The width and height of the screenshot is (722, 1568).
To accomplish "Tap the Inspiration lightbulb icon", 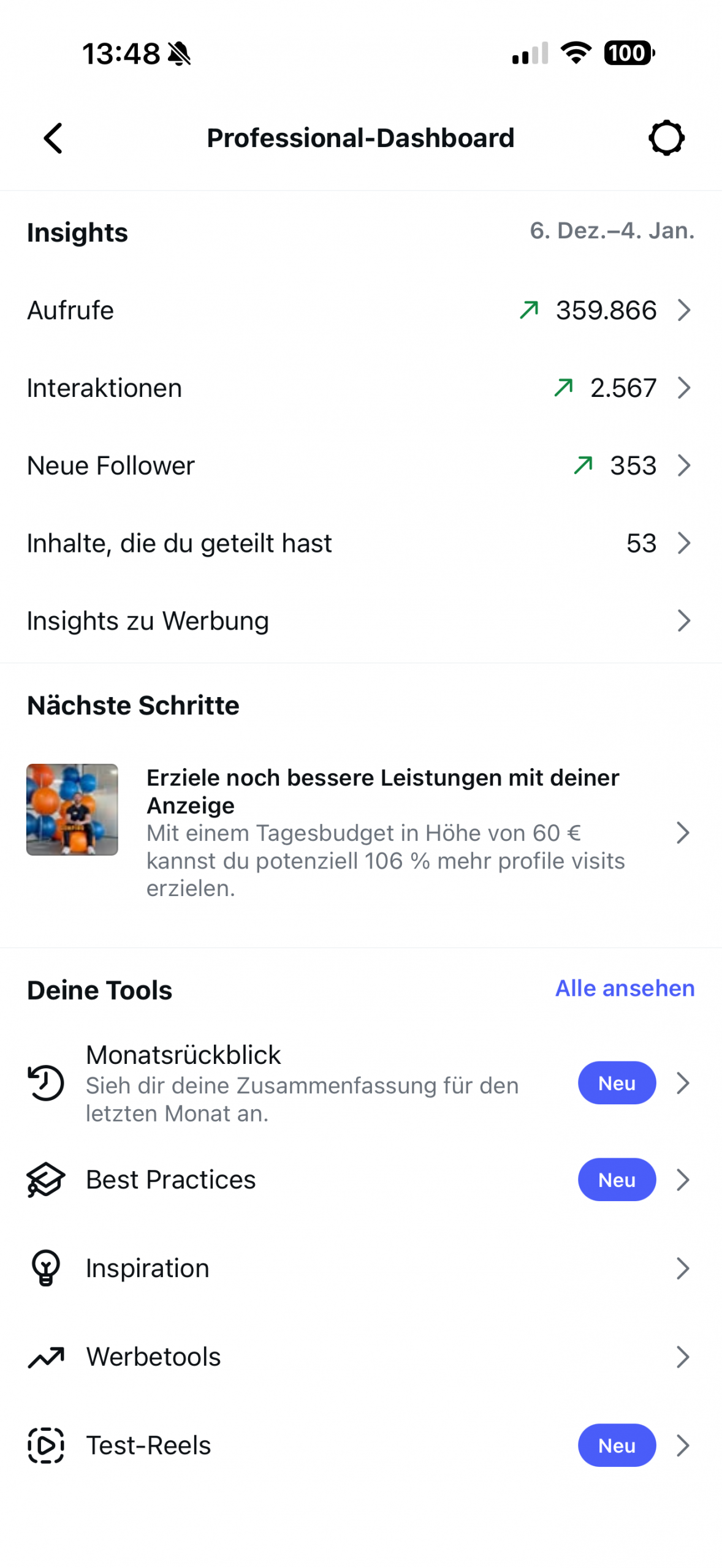I will click(46, 1267).
